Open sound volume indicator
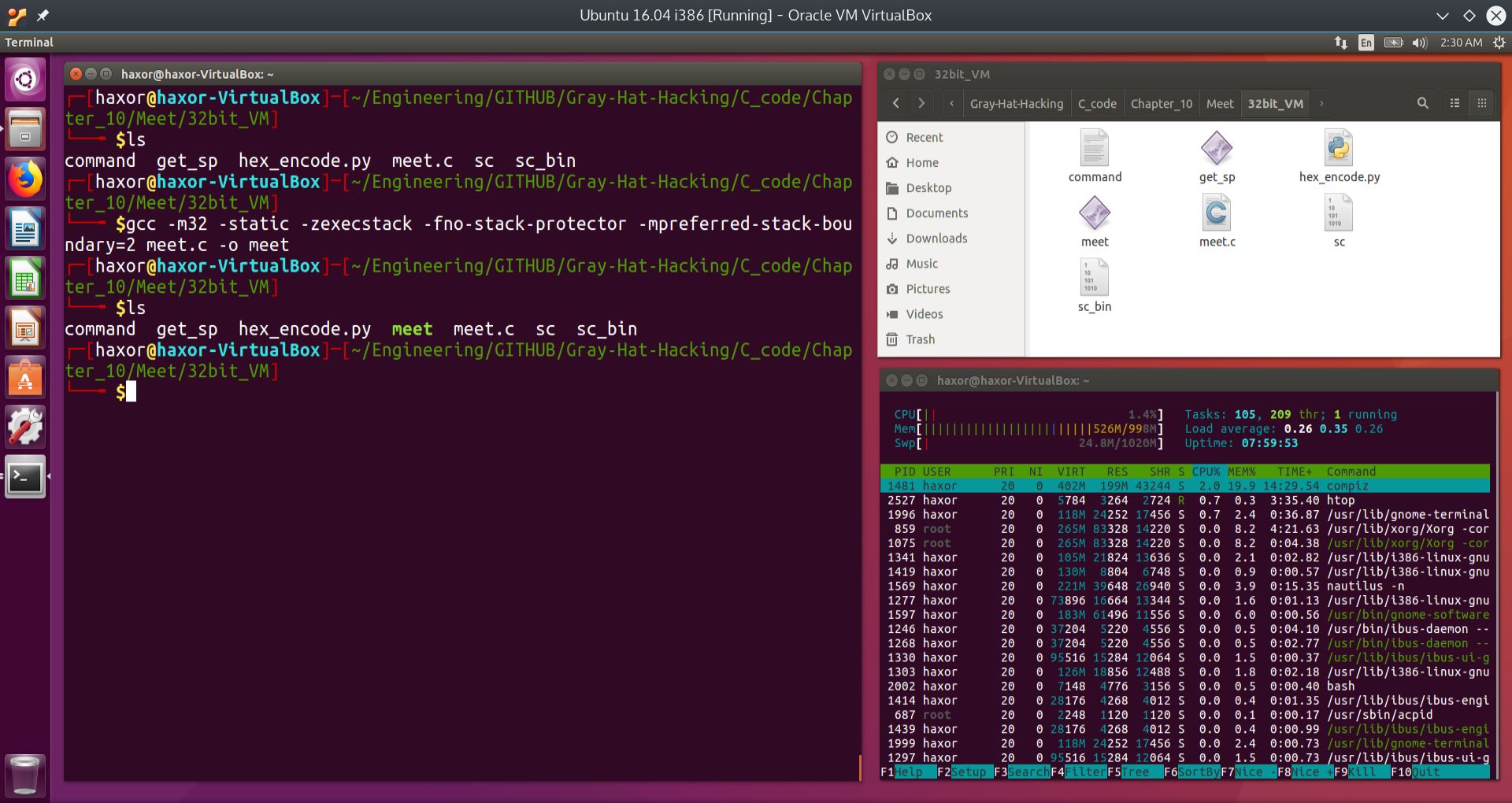Screen dimensions: 1512x803 click(x=1420, y=43)
